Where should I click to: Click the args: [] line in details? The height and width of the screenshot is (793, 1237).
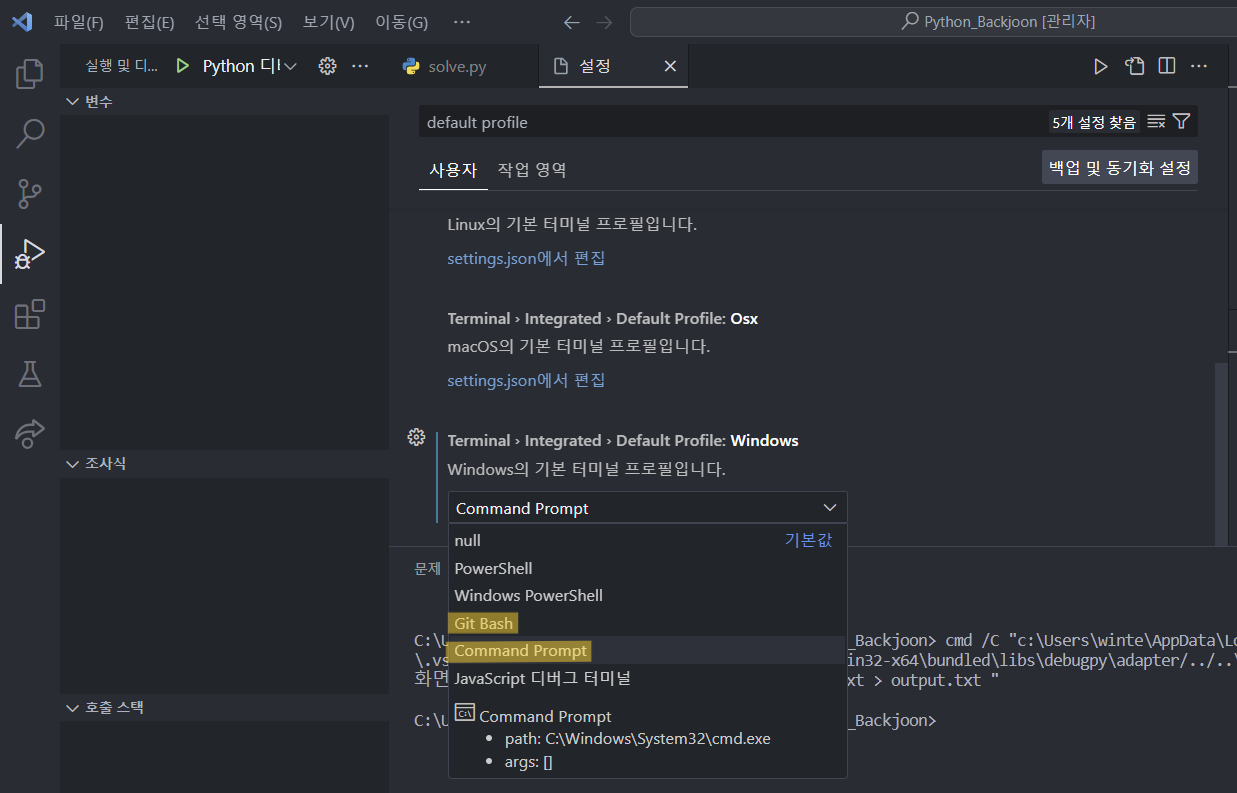(x=528, y=762)
